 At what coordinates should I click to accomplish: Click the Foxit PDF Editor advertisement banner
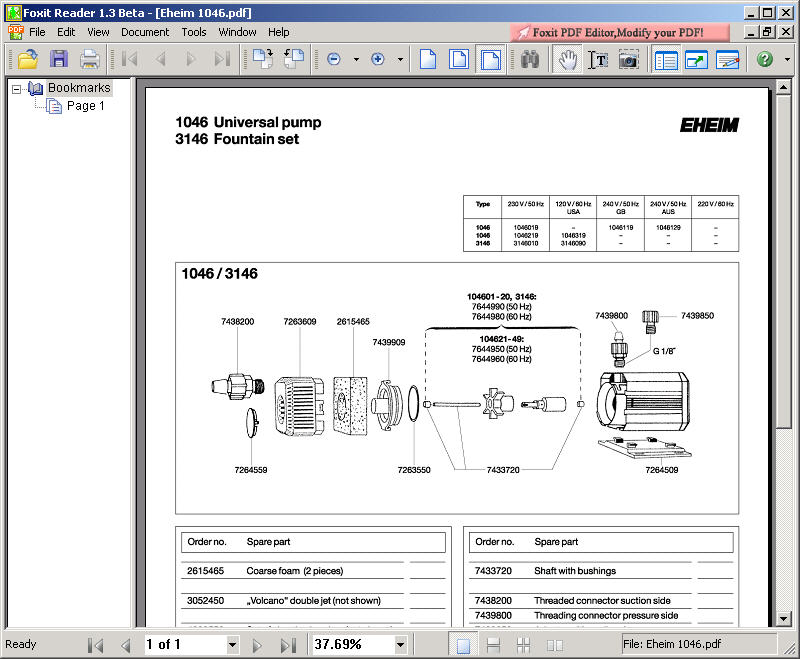point(619,33)
